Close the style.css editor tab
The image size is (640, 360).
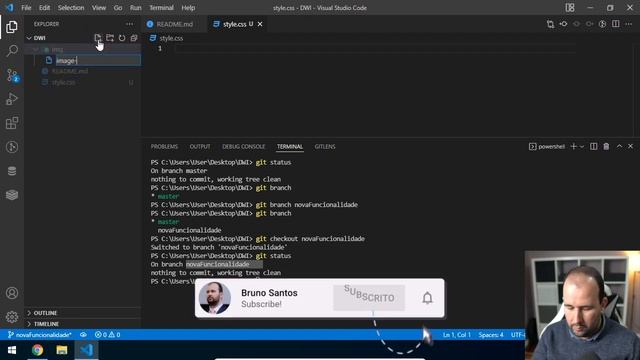(x=260, y=24)
